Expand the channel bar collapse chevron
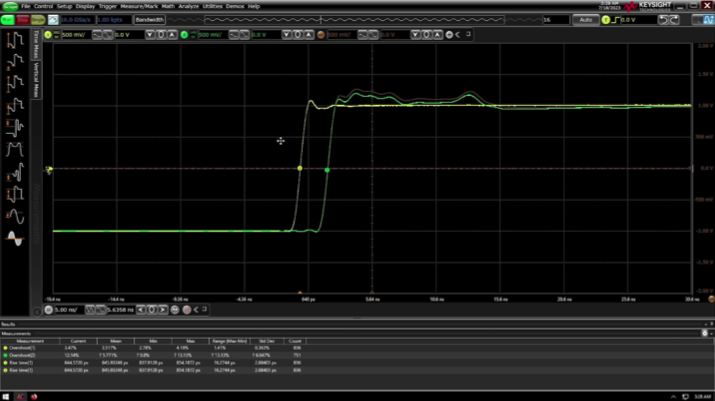 (x=458, y=35)
